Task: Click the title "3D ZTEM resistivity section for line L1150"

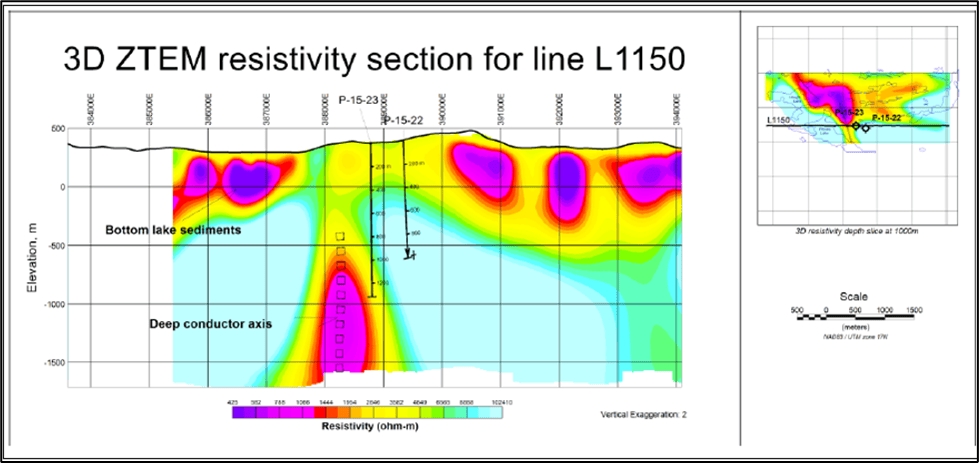Action: pyautogui.click(x=375, y=60)
